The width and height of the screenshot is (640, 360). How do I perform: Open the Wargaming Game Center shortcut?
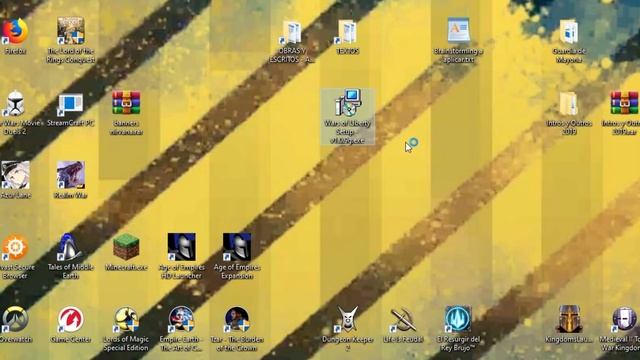[x=71, y=319]
